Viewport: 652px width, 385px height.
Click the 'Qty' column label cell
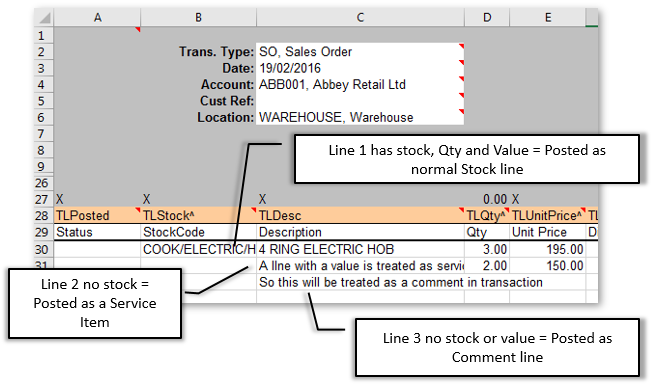pyautogui.click(x=487, y=232)
